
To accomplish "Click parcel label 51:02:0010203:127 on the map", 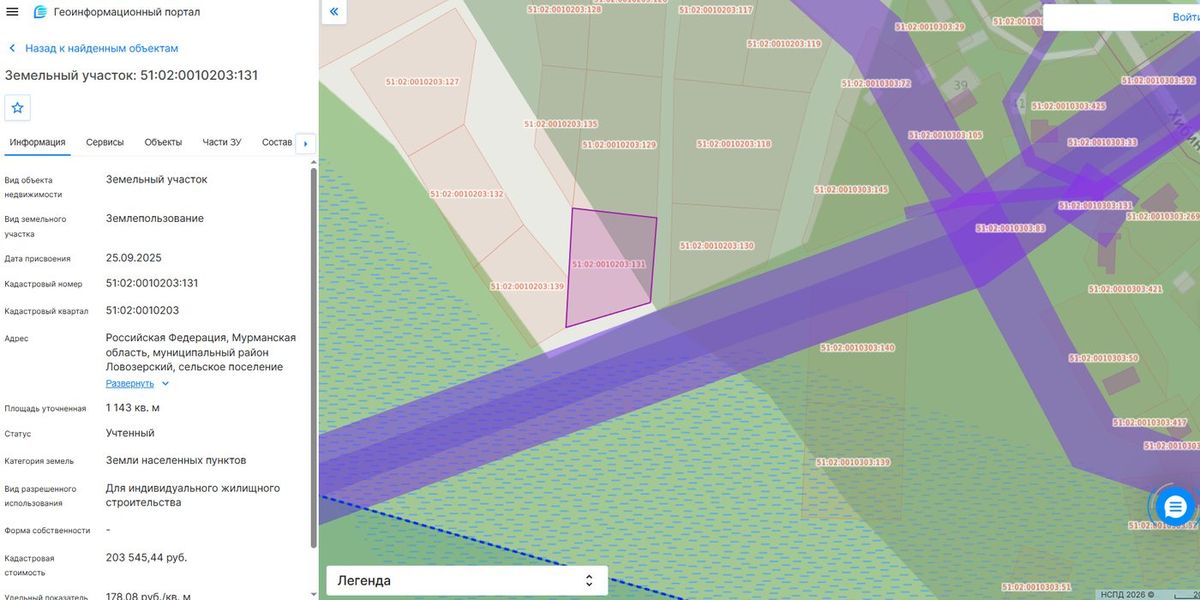I will tap(422, 82).
